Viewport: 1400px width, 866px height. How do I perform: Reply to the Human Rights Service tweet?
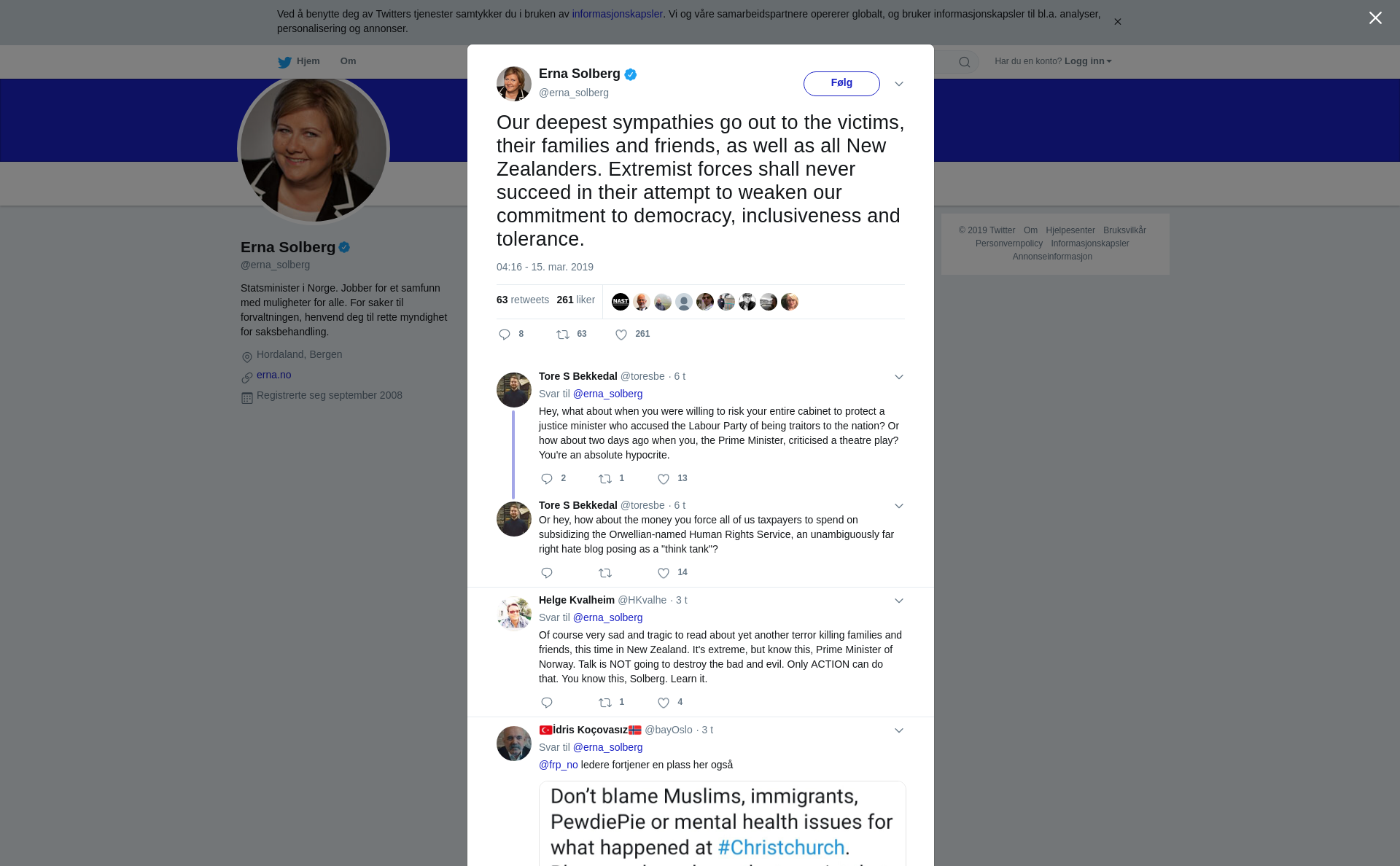(547, 573)
